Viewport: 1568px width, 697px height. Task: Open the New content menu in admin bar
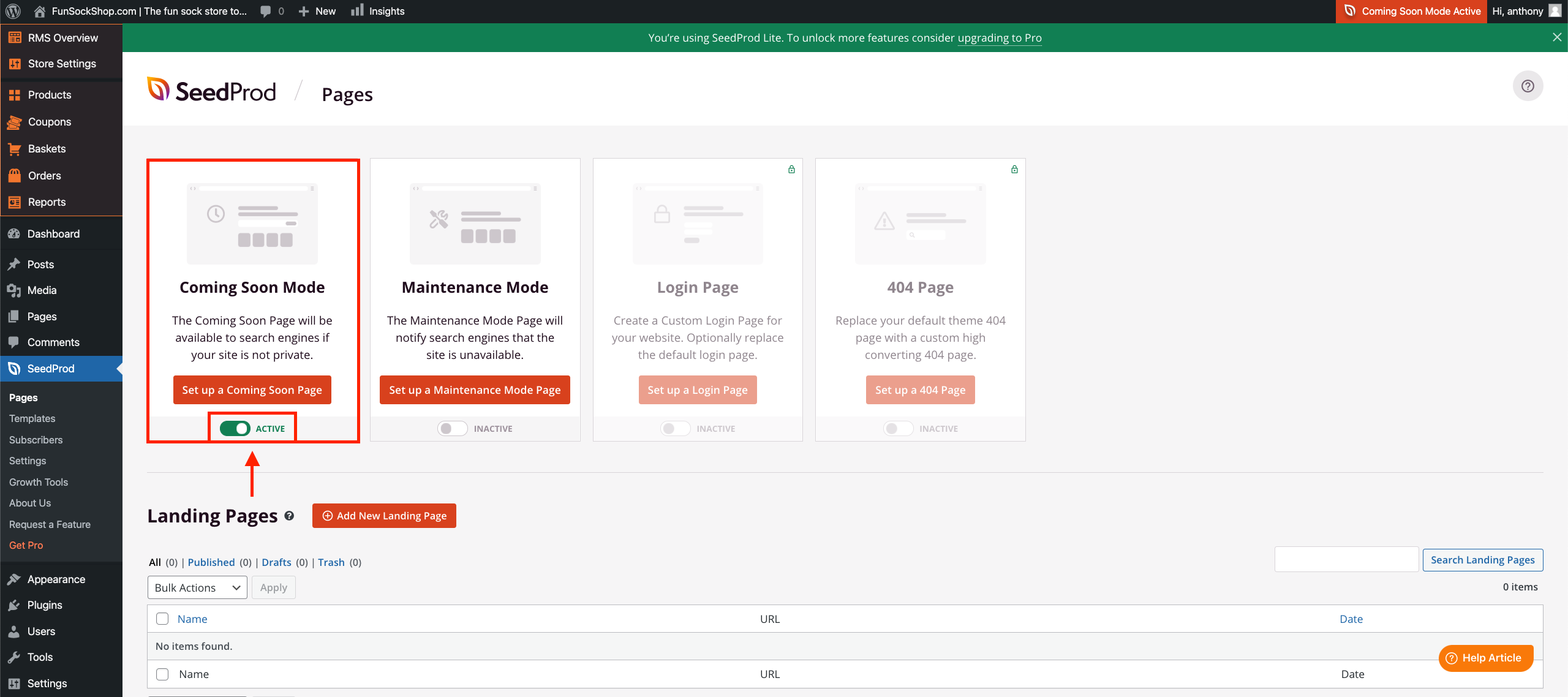click(317, 11)
